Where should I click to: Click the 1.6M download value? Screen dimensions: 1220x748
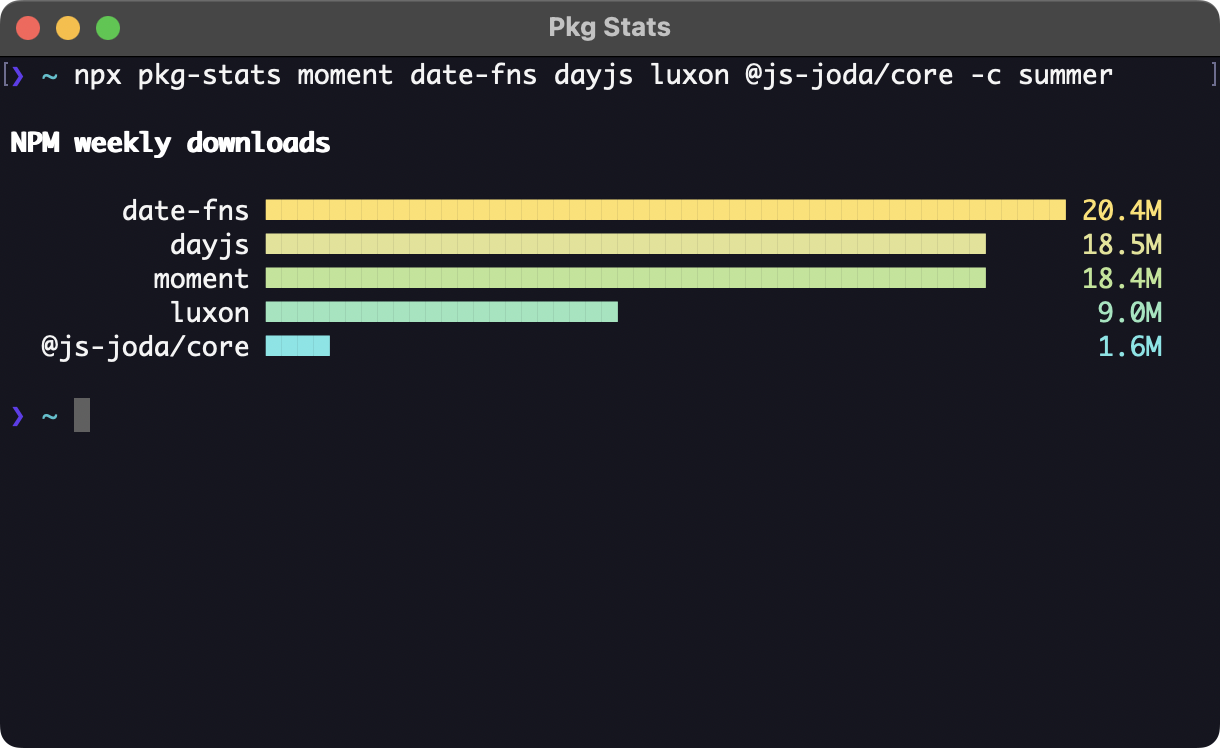pos(1130,346)
